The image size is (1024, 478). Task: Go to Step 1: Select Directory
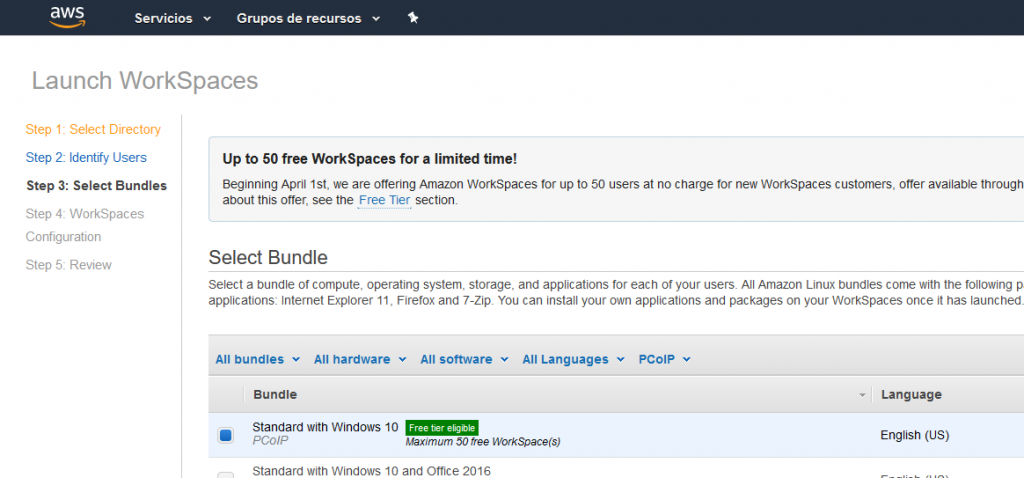(93, 129)
